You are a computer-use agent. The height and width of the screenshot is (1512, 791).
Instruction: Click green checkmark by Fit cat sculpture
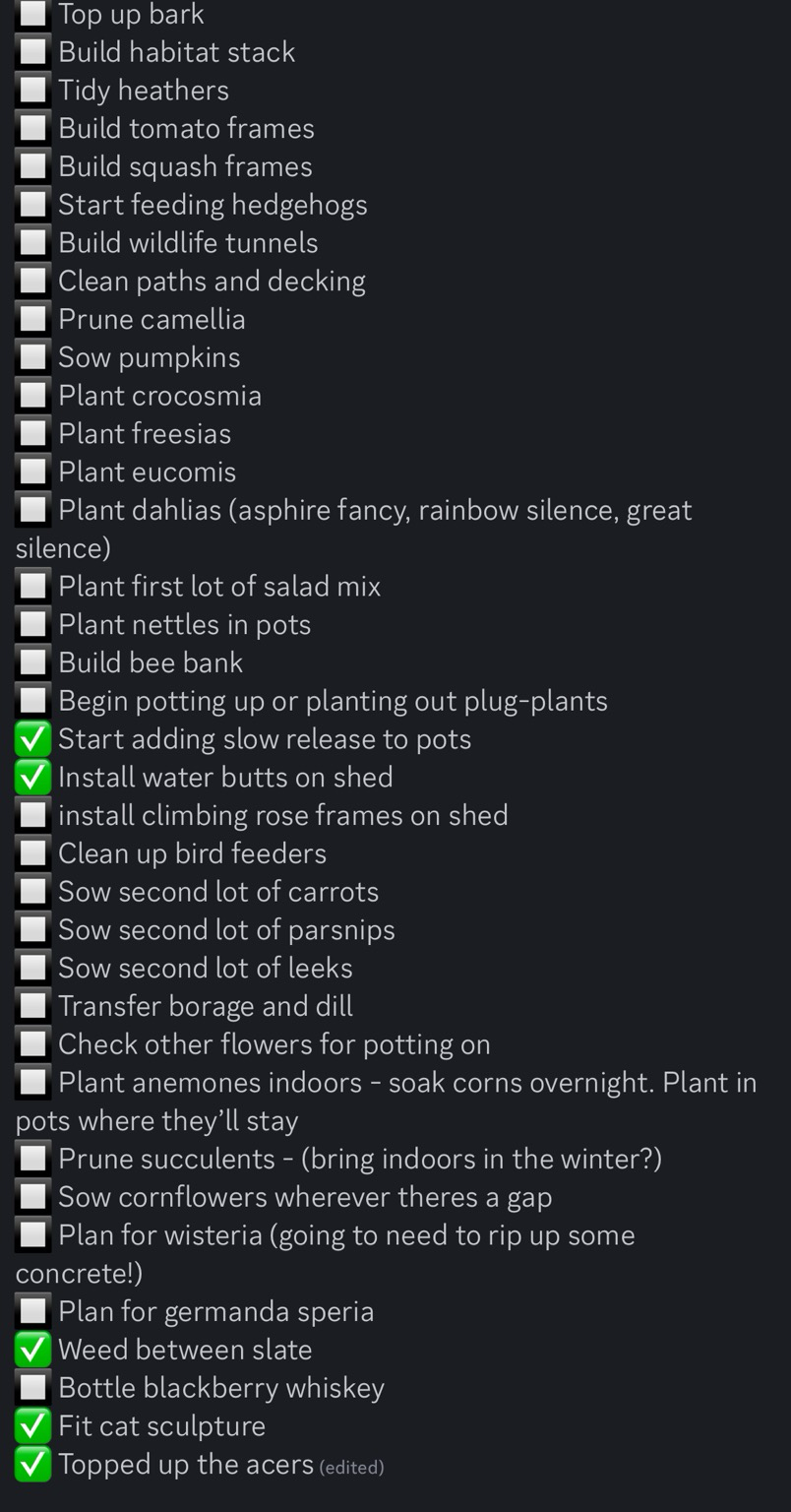33,1425
